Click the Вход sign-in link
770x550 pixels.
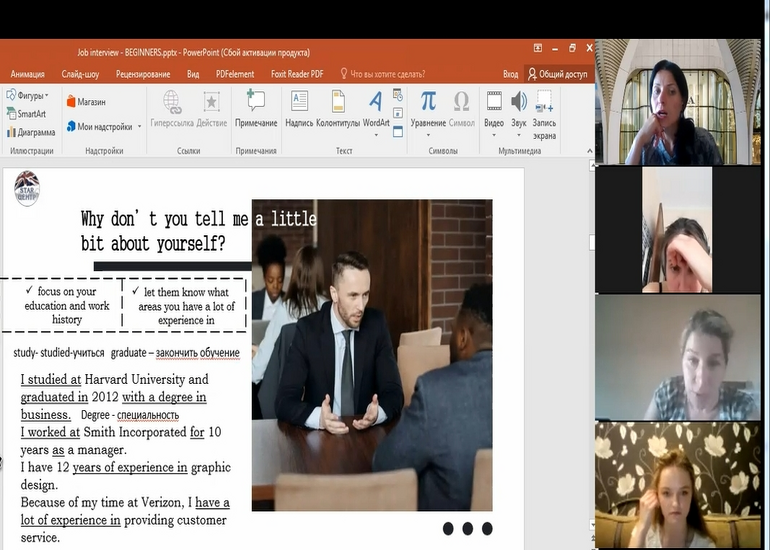[x=510, y=74]
